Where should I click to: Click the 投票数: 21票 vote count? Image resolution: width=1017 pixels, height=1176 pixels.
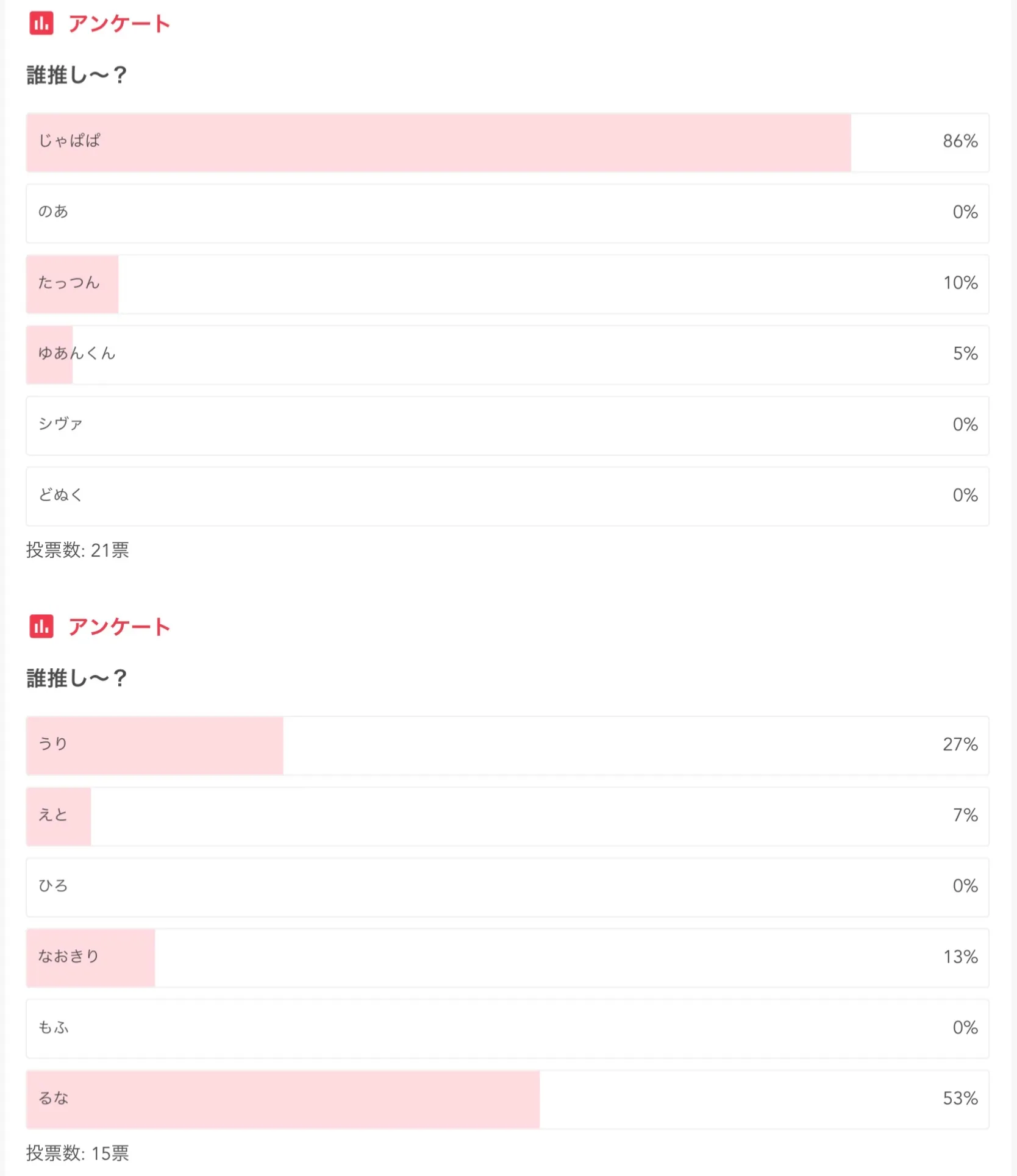[x=77, y=551]
